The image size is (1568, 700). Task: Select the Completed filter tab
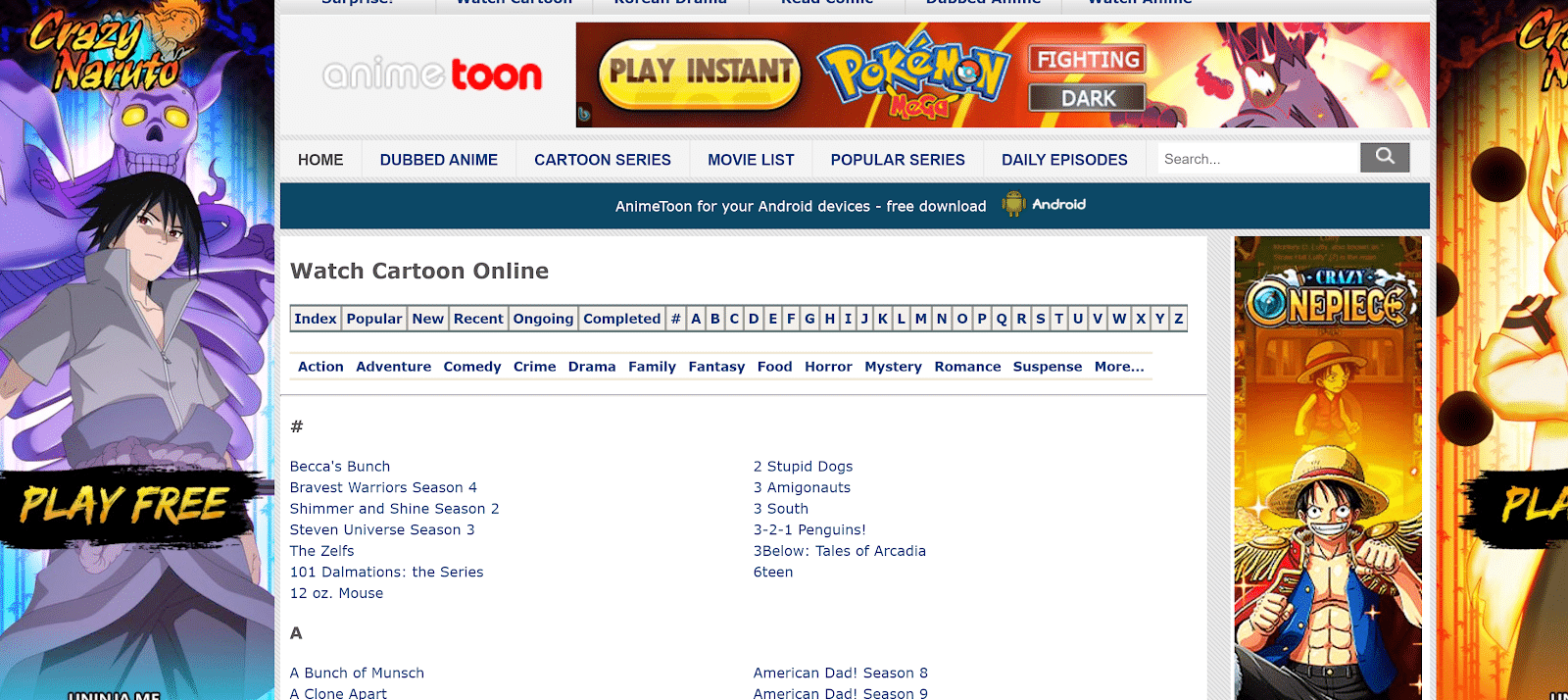pyautogui.click(x=622, y=319)
